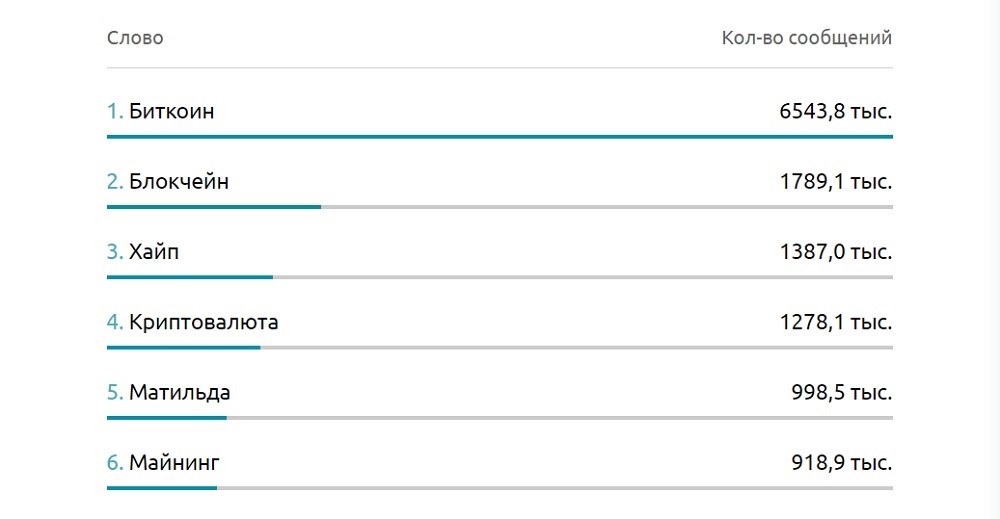Click the teal bar under Криптовалюта
Screen dimensions: 1000x519
[184, 347]
